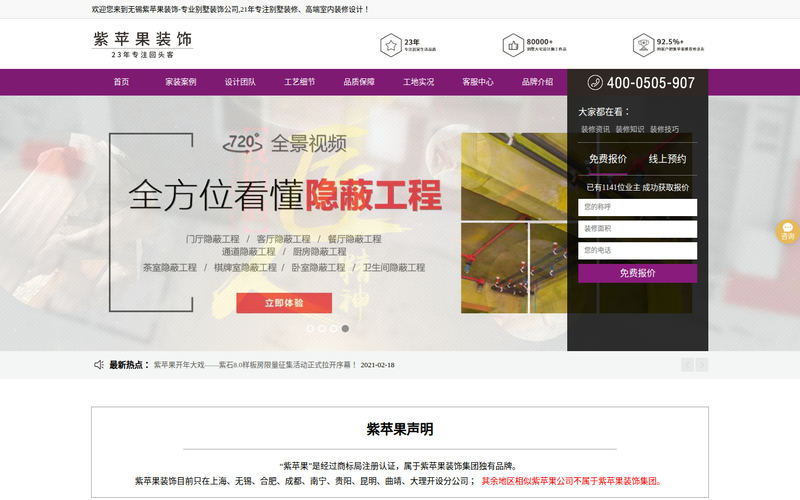
Task: Click the 大家都在看 heading
Action: (x=604, y=112)
